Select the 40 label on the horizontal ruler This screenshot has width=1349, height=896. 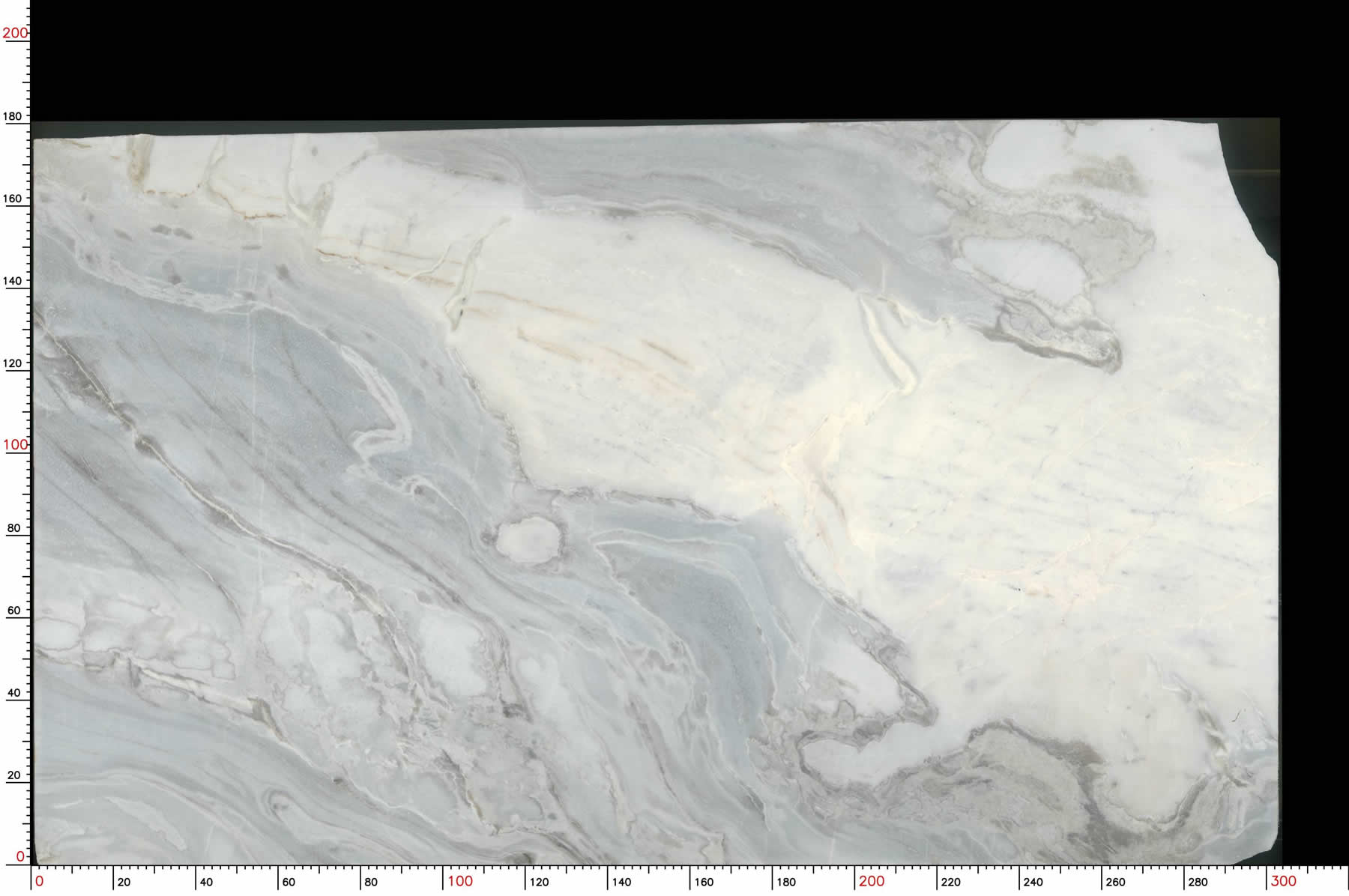point(206,883)
